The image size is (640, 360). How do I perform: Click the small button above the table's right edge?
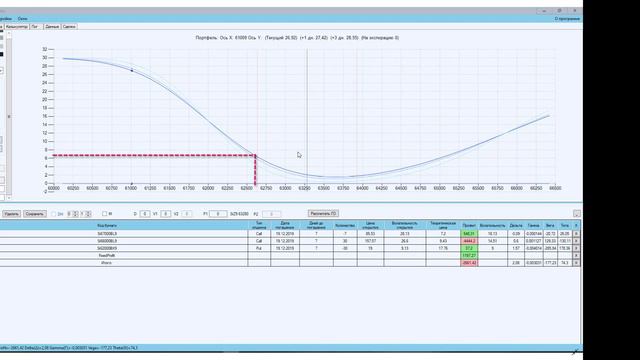576,213
